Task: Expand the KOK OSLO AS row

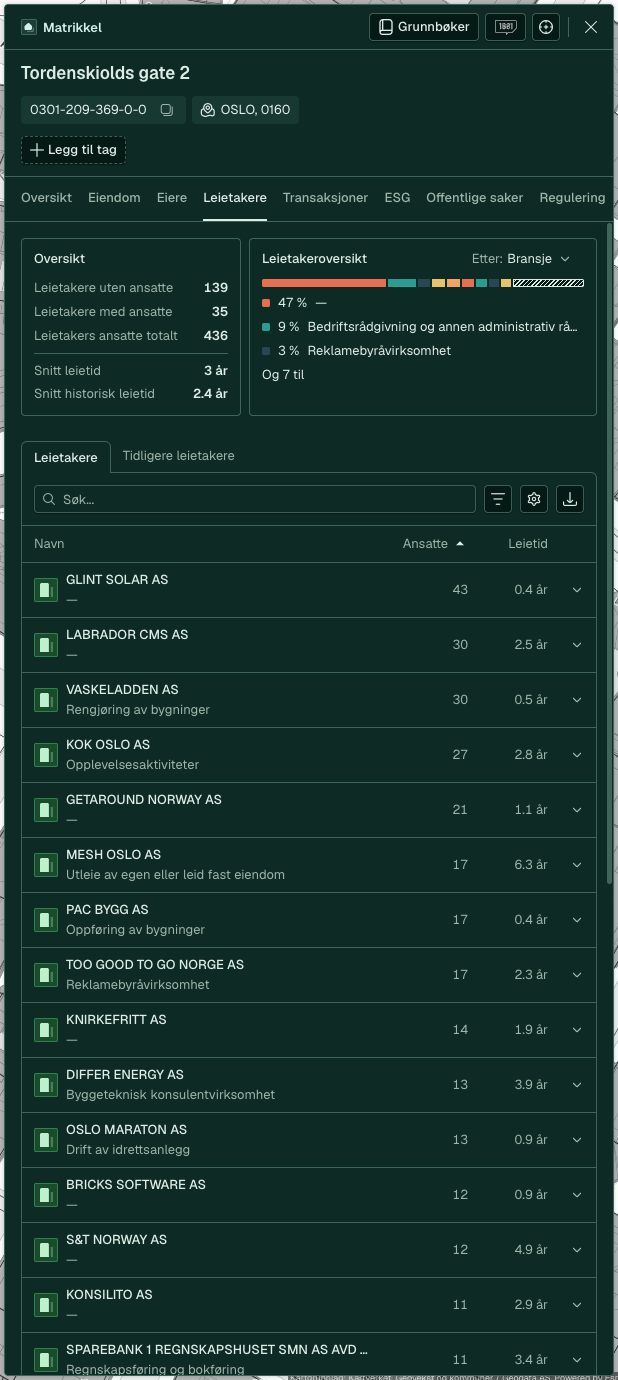Action: coord(577,755)
